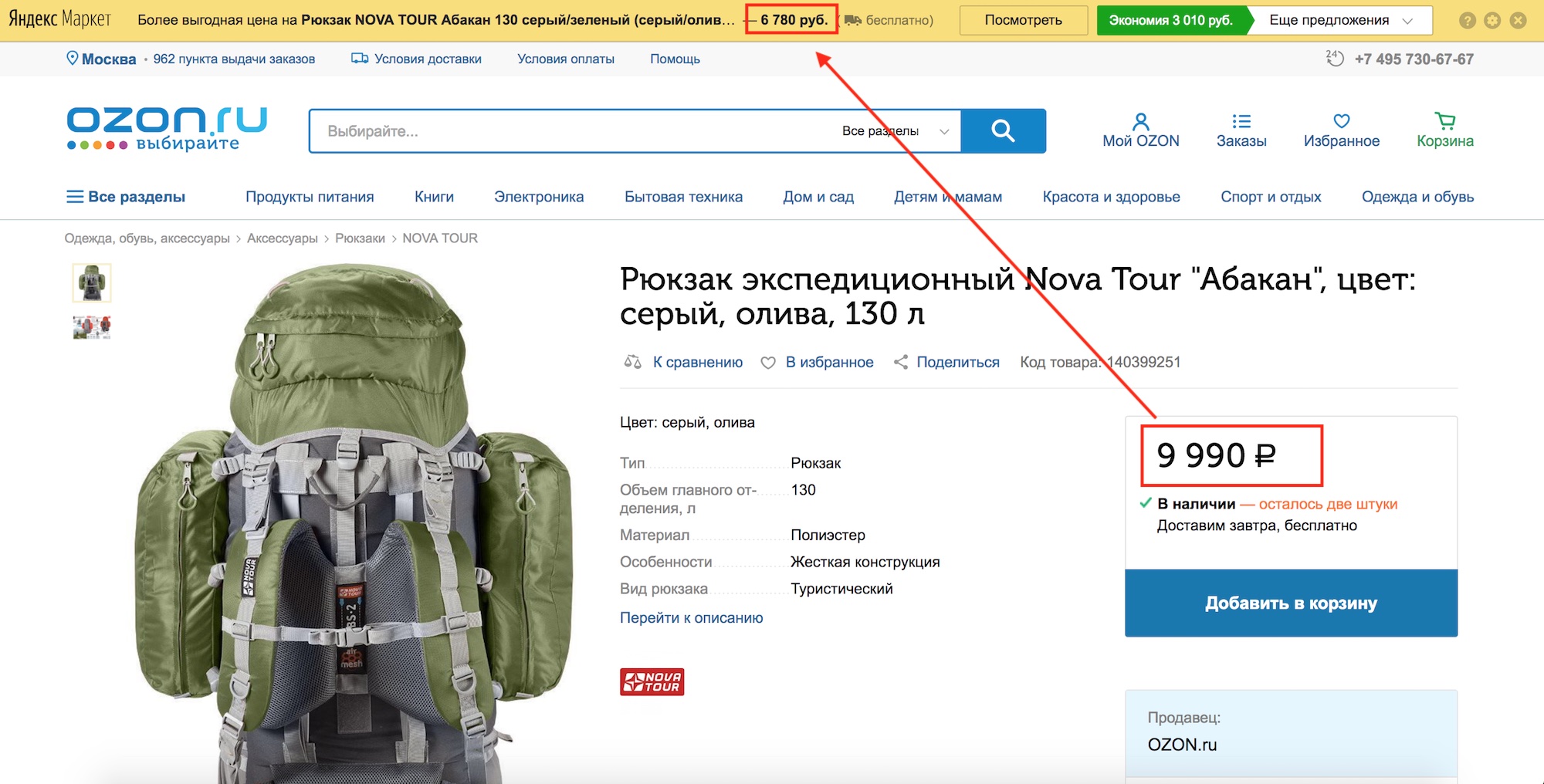Open breadcrumb Рюкзаки

(x=360, y=238)
